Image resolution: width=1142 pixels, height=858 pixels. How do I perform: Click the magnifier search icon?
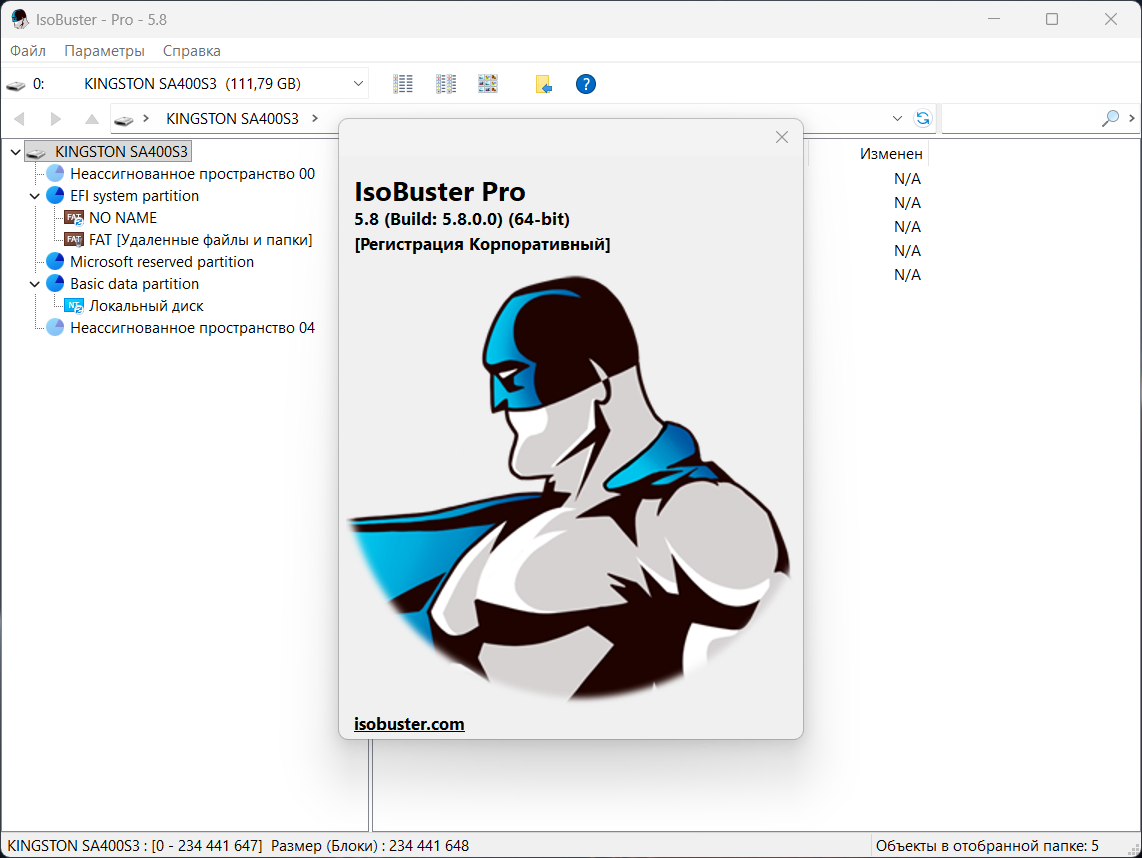click(1110, 119)
